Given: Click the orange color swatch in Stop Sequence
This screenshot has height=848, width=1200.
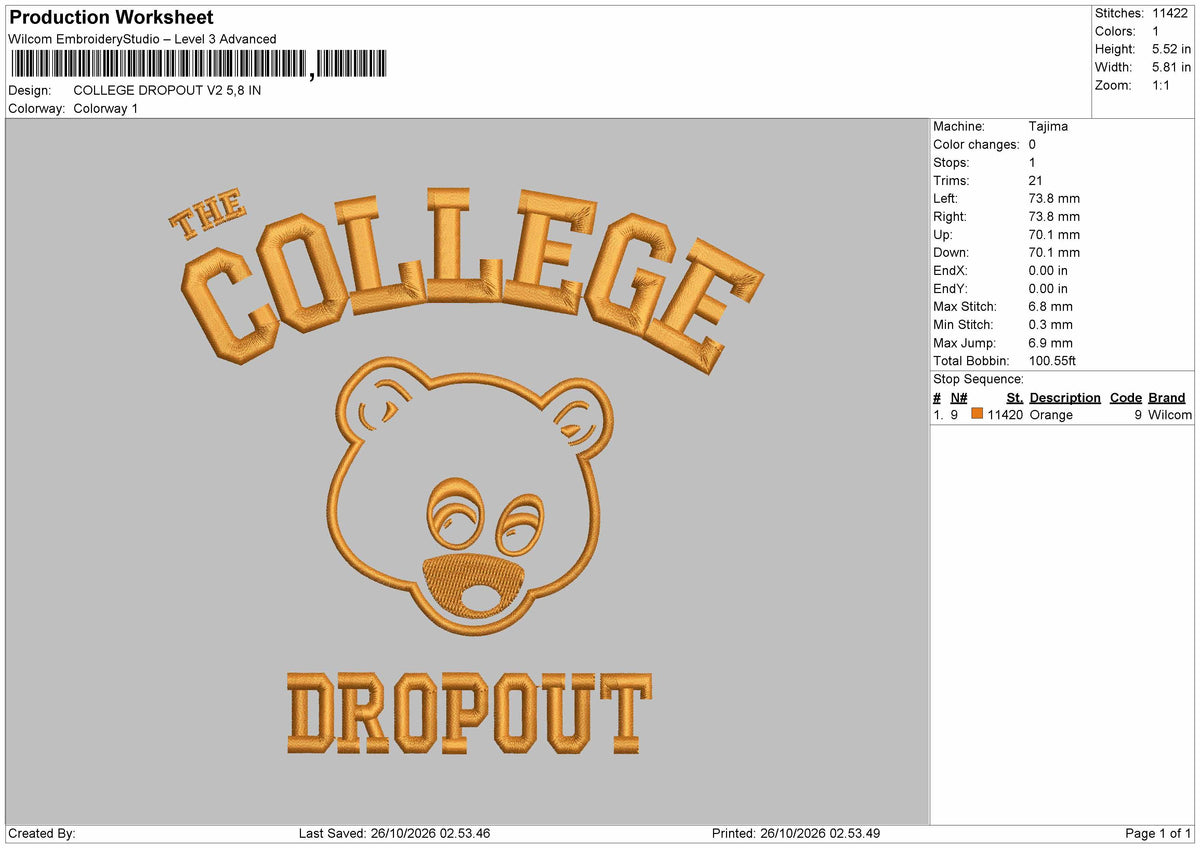Looking at the screenshot, I should pyautogui.click(x=977, y=414).
